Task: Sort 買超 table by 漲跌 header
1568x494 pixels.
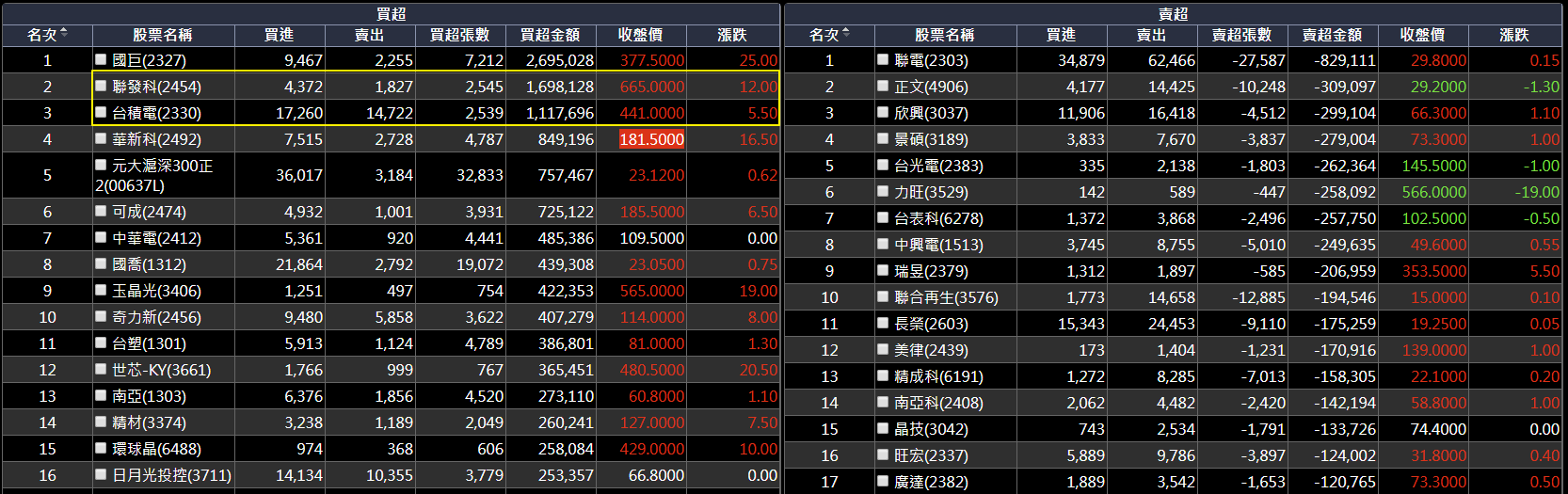Action: pos(732,35)
